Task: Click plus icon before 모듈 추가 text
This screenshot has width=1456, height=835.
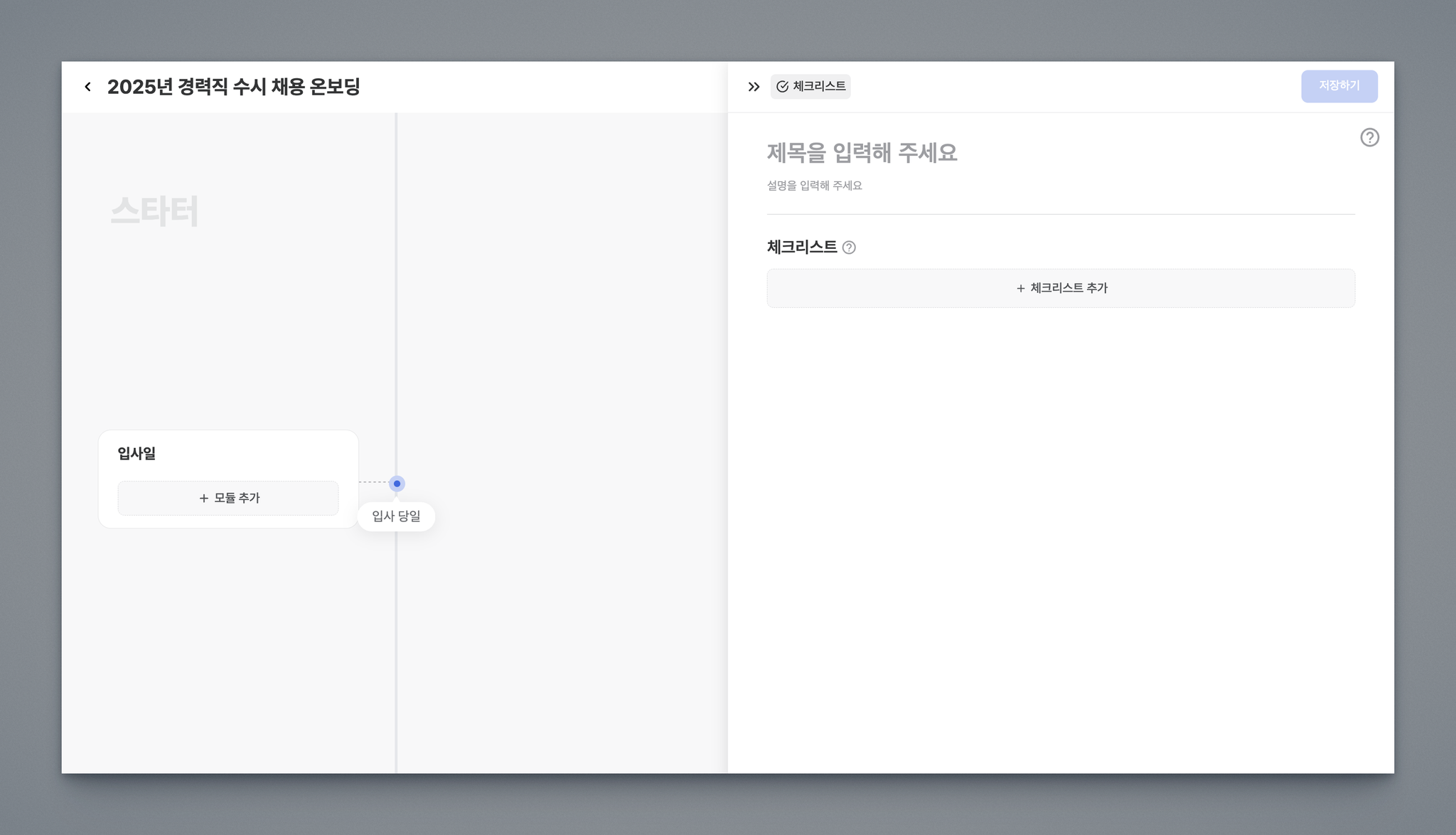Action: point(204,499)
